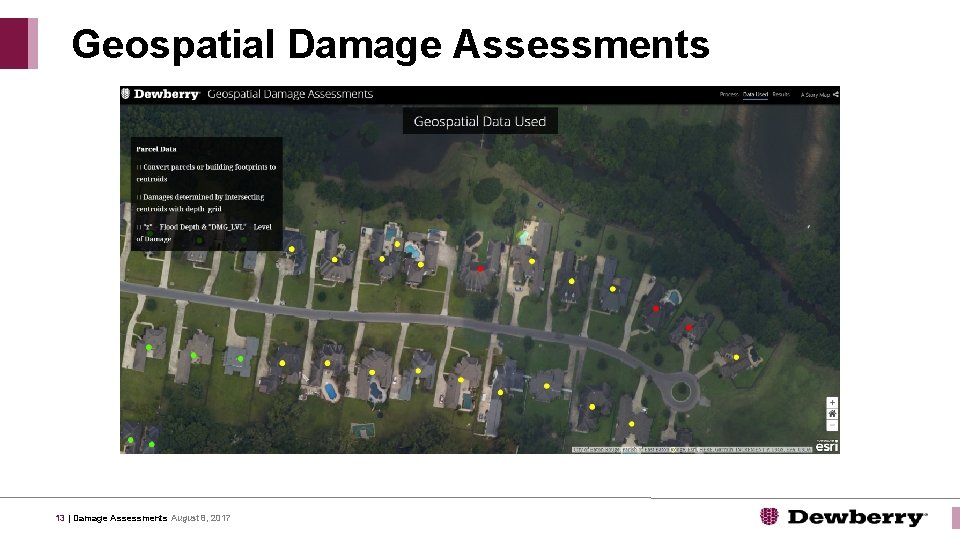Click the esri logo on the map
The image size is (960, 540).
coord(827,446)
